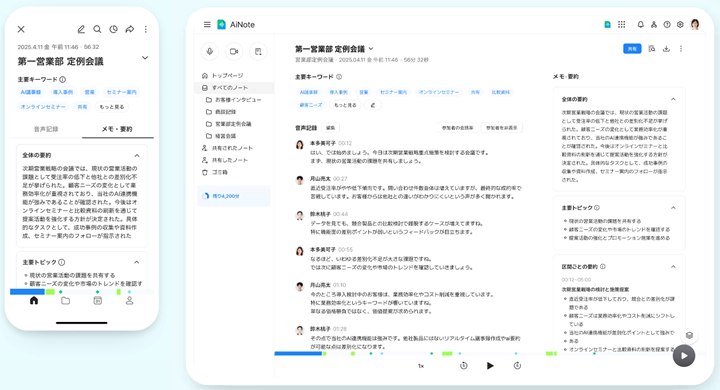Viewport: 720px width, 390px height.
Task: Click the document search icon beside share
Action: pyautogui.click(x=652, y=49)
